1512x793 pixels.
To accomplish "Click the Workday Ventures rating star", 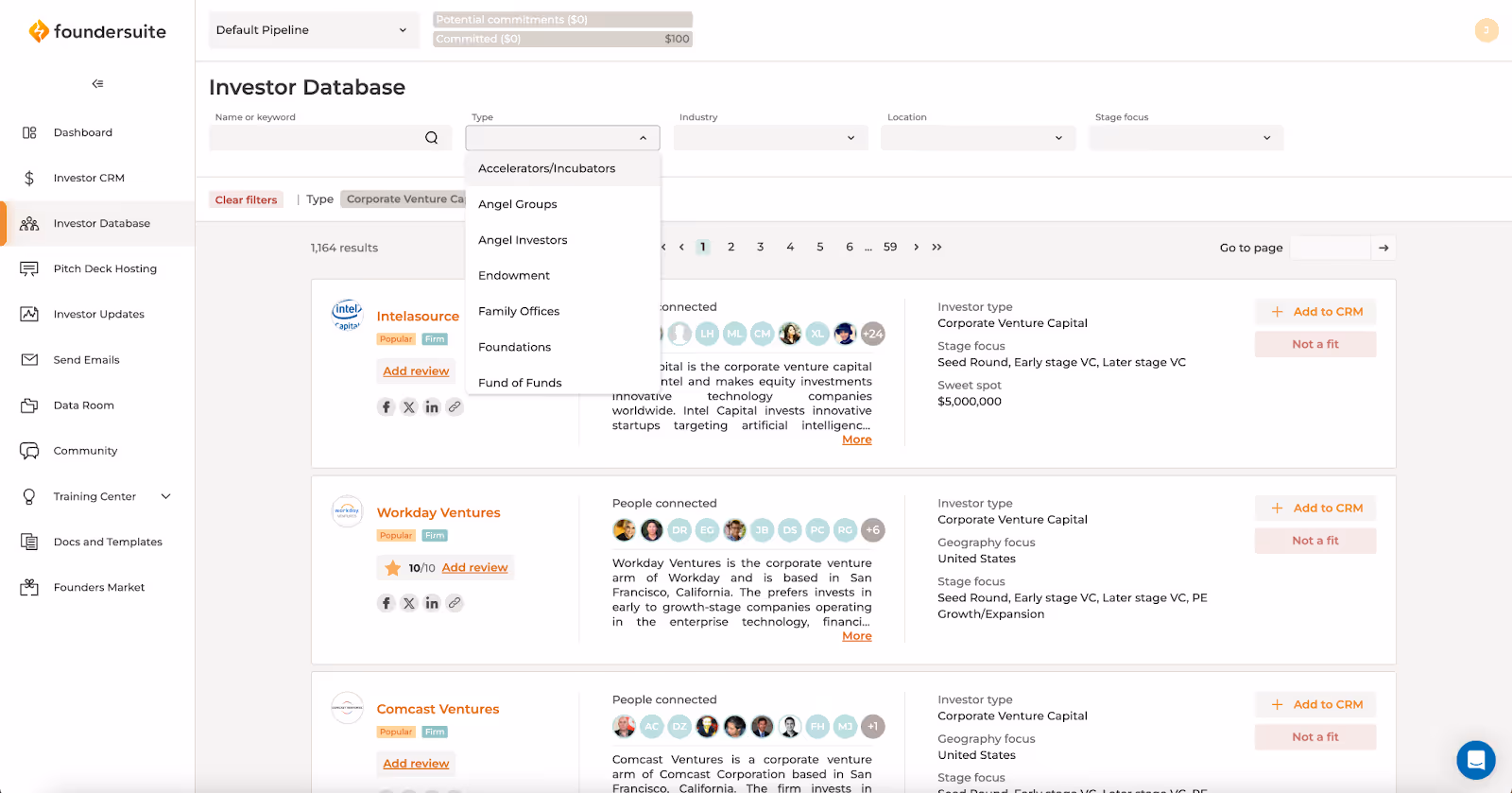I will click(393, 568).
